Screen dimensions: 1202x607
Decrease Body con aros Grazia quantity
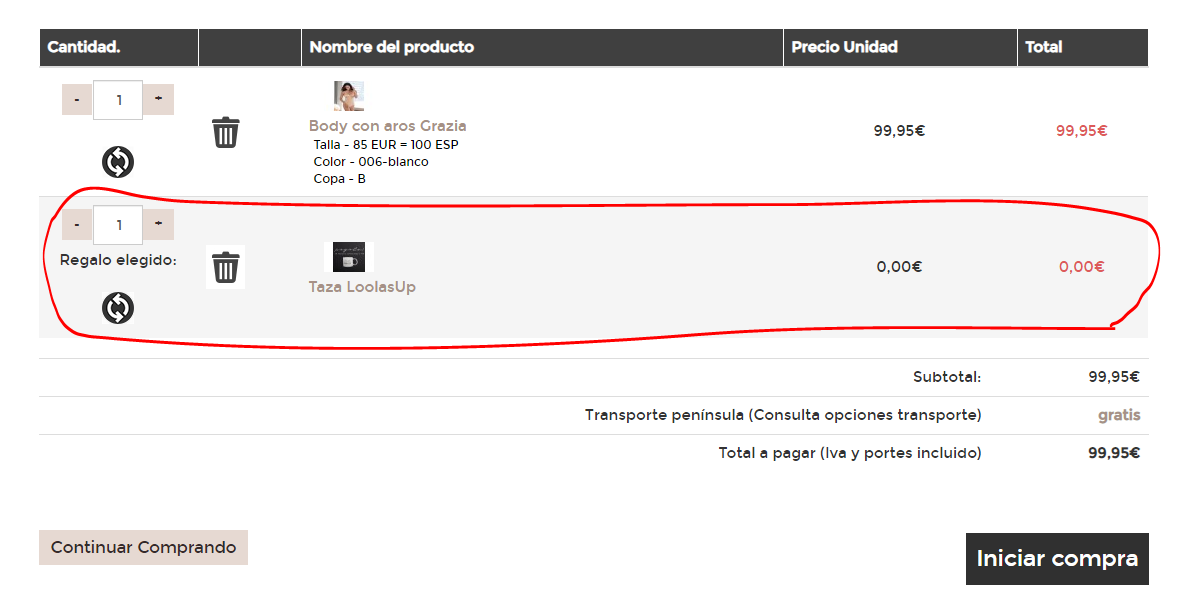point(77,100)
